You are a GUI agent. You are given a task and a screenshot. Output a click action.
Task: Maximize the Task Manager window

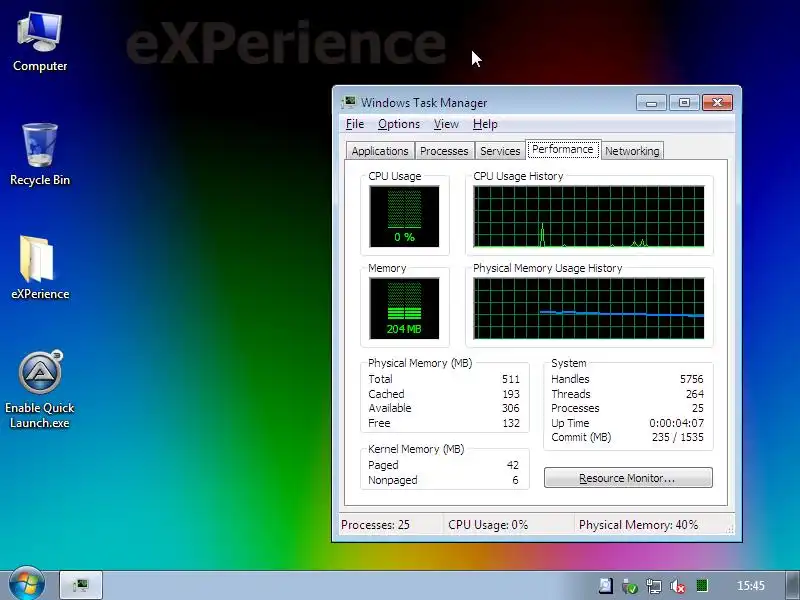click(684, 103)
